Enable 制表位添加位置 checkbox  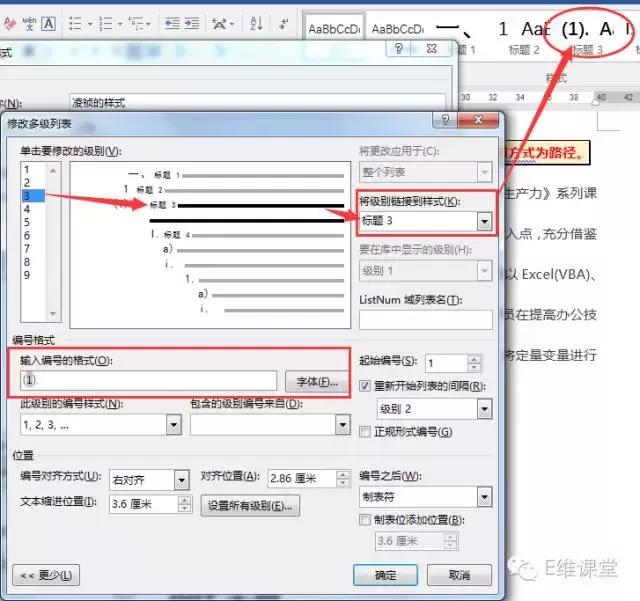click(365, 520)
